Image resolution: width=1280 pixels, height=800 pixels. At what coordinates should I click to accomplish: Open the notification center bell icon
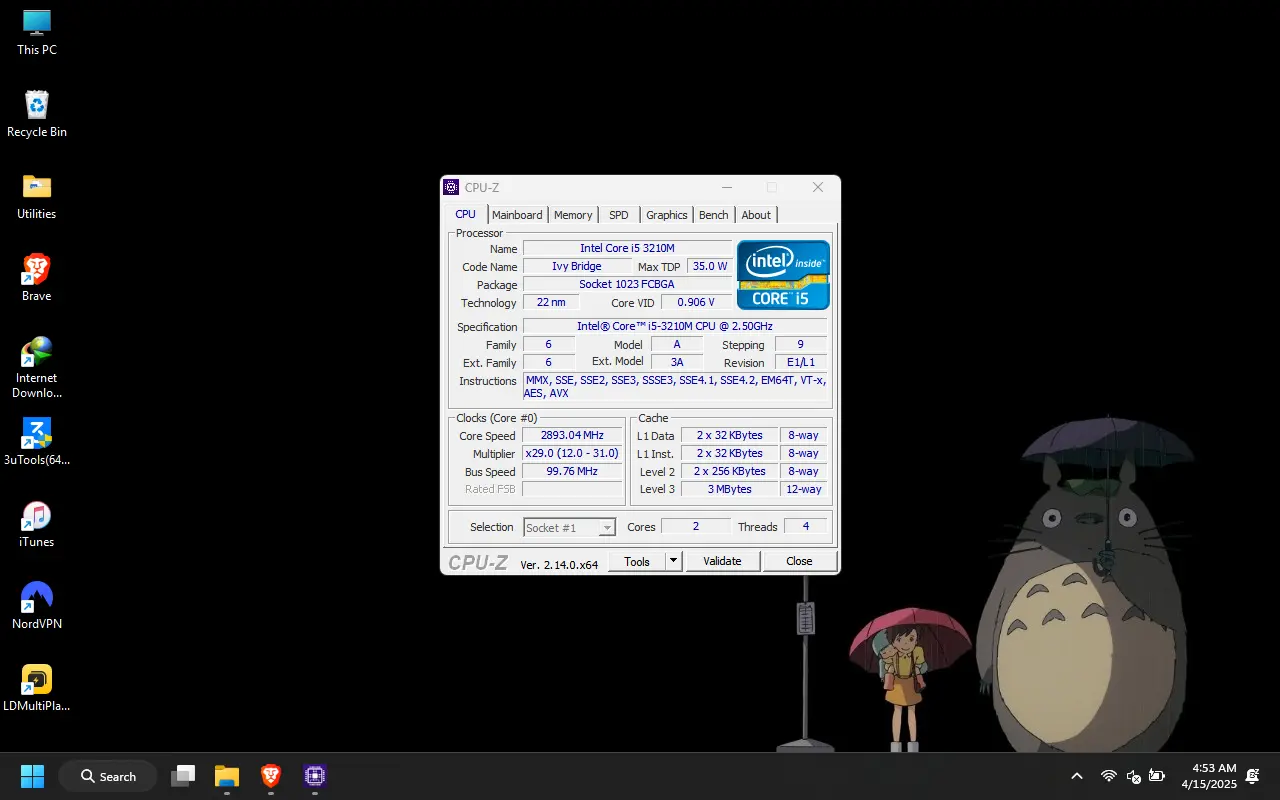click(x=1253, y=776)
